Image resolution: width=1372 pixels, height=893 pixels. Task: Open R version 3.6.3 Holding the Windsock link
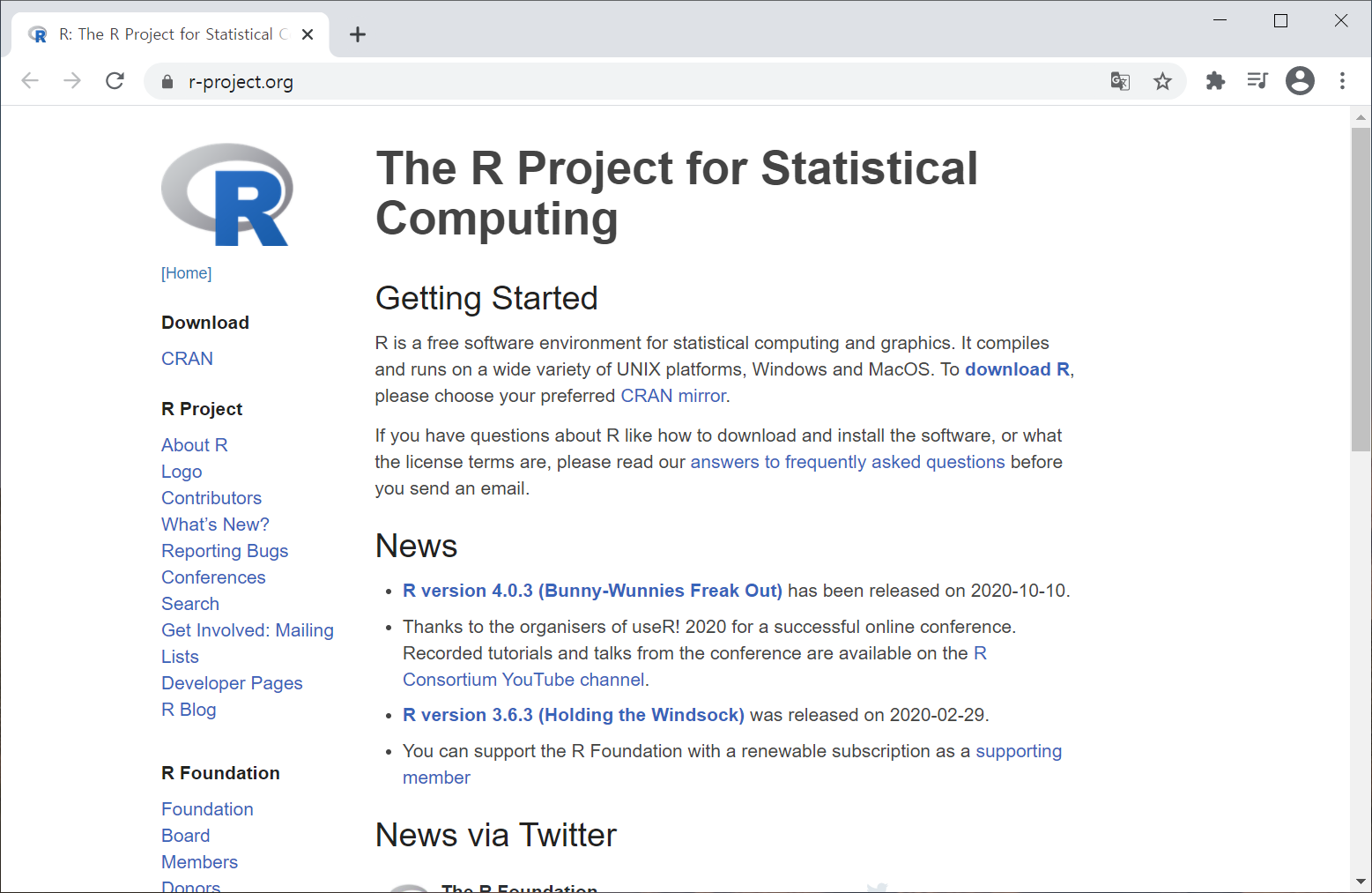(x=574, y=715)
